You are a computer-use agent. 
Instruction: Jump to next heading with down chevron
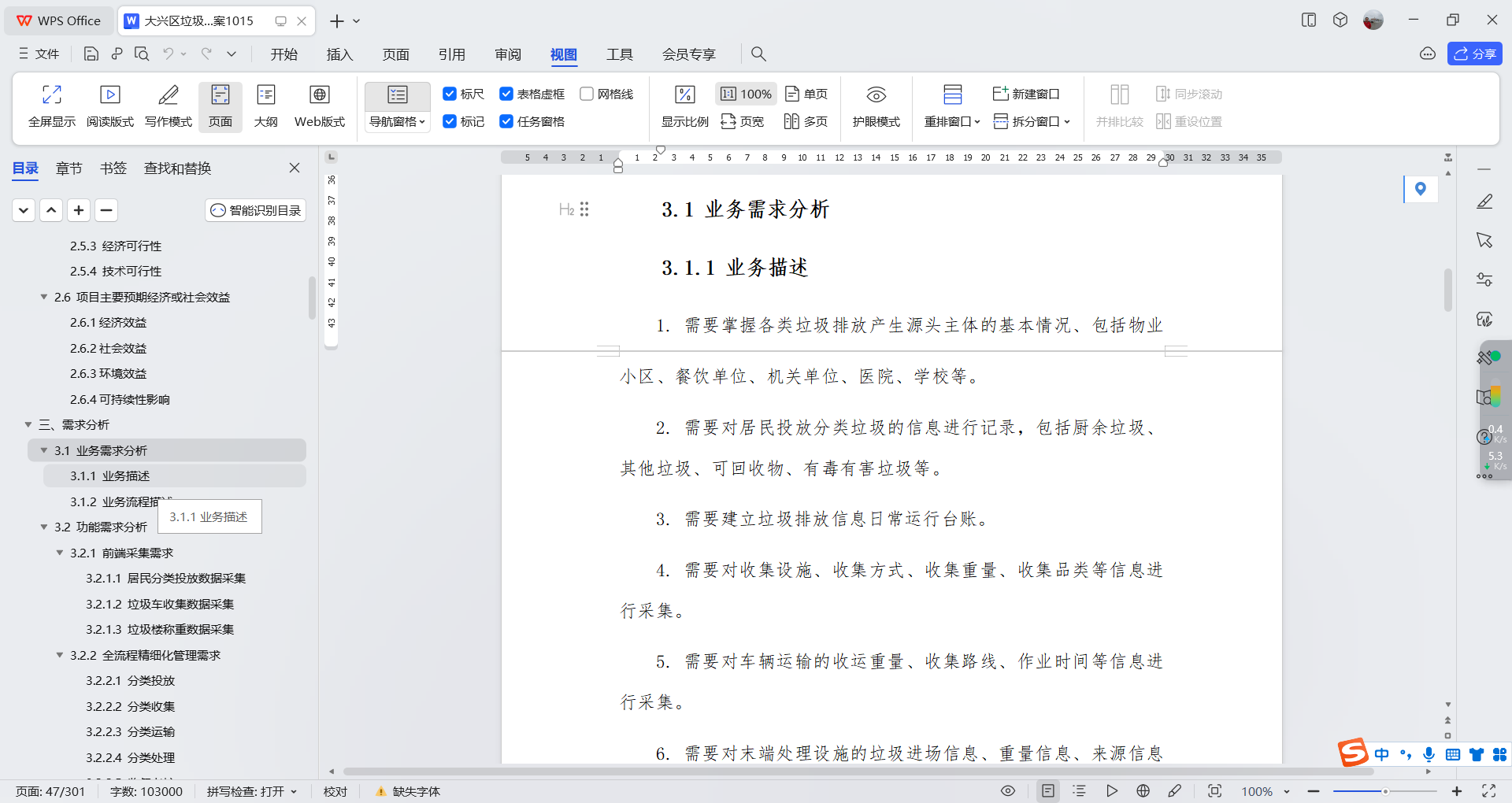[24, 210]
